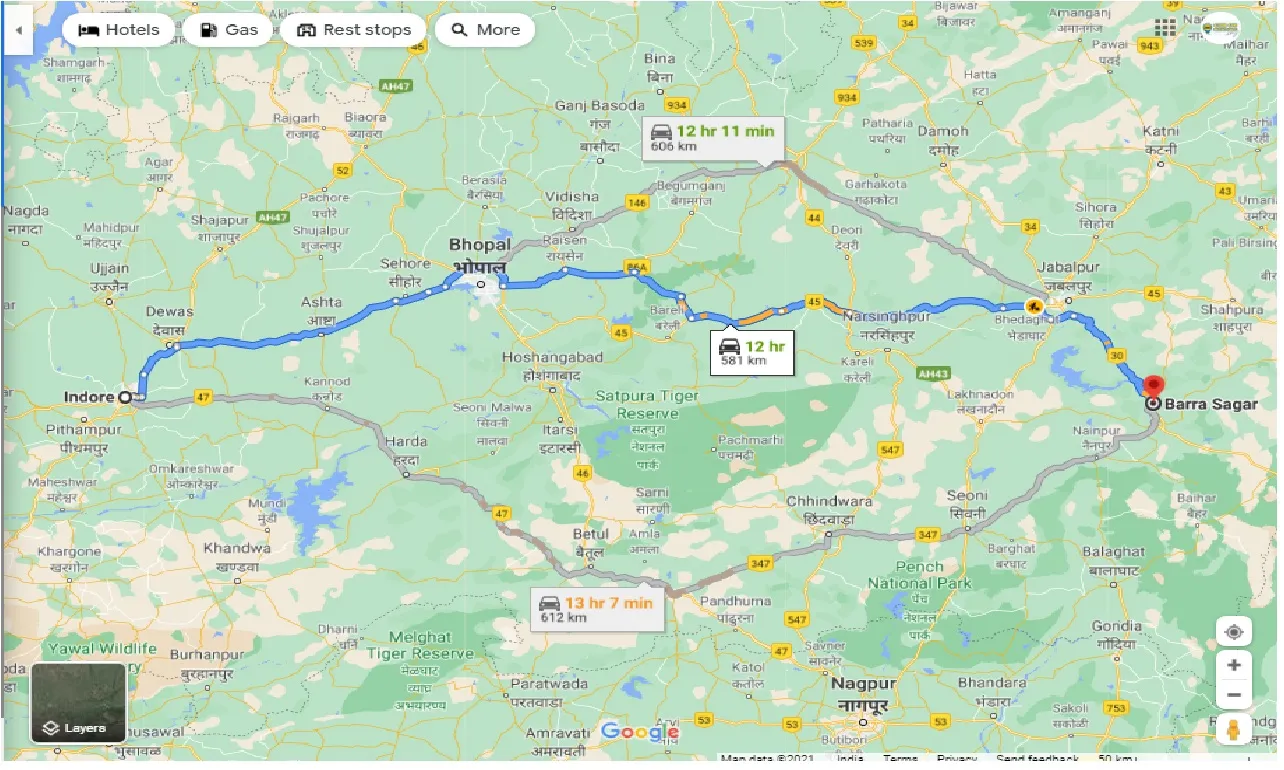Viewport: 1284px width, 770px height.
Task: Open the Google apps grid
Action: [x=1166, y=28]
